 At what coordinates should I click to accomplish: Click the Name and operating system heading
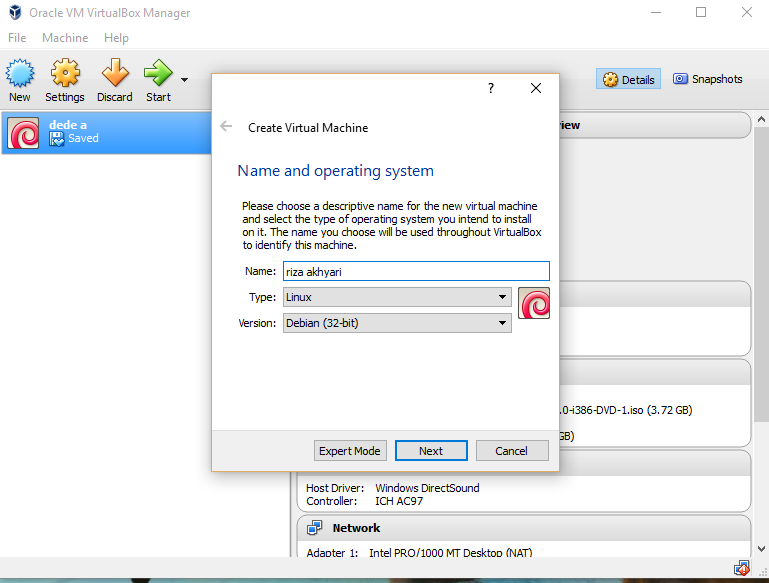coord(335,171)
